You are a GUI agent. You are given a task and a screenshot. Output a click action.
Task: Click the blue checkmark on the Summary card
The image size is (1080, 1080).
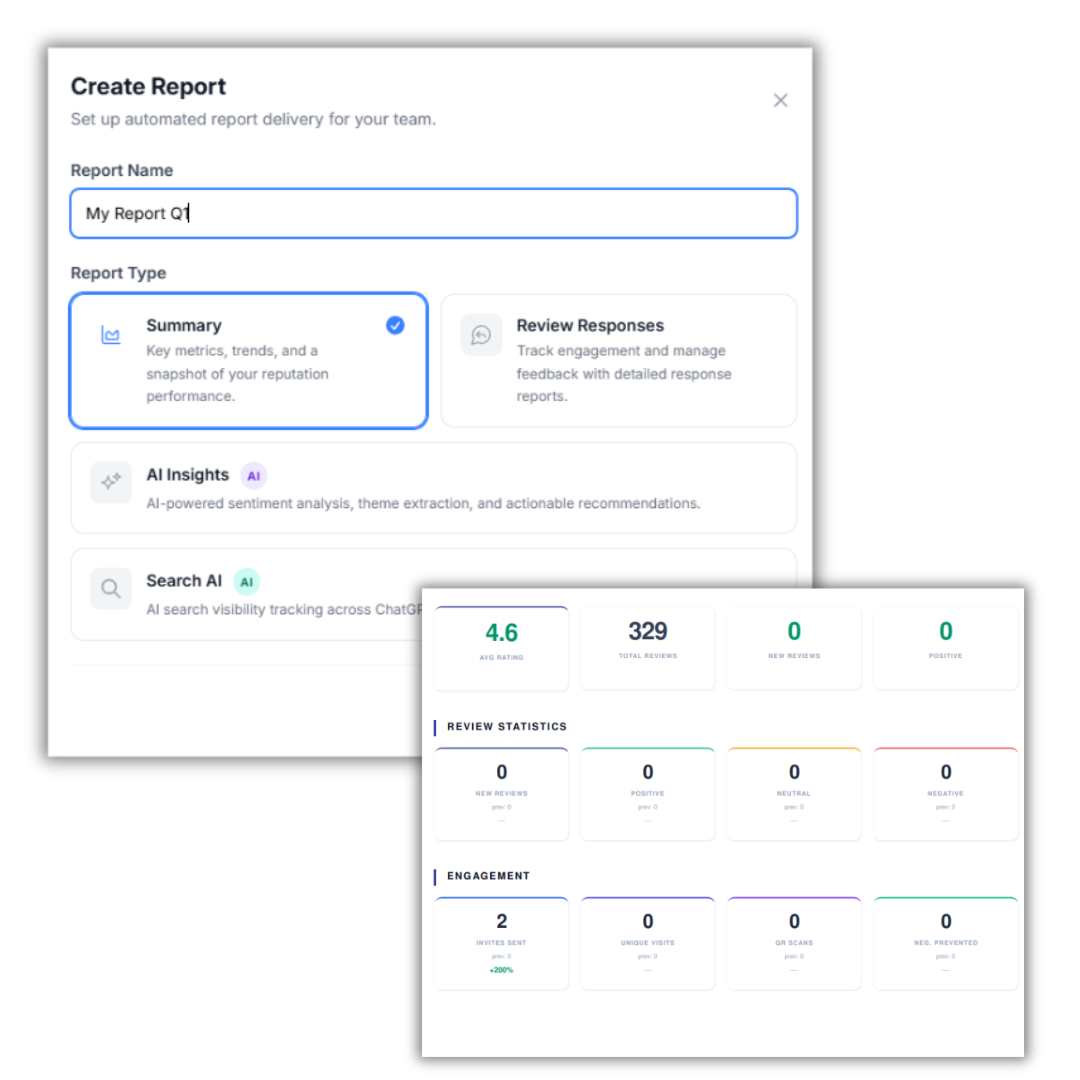click(x=395, y=325)
